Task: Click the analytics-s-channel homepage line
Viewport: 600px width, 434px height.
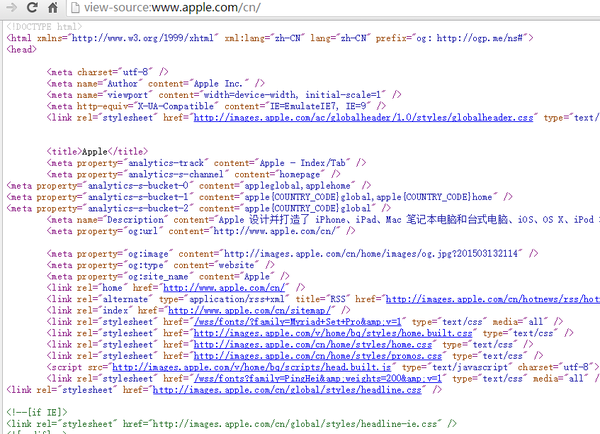Action: (x=194, y=175)
